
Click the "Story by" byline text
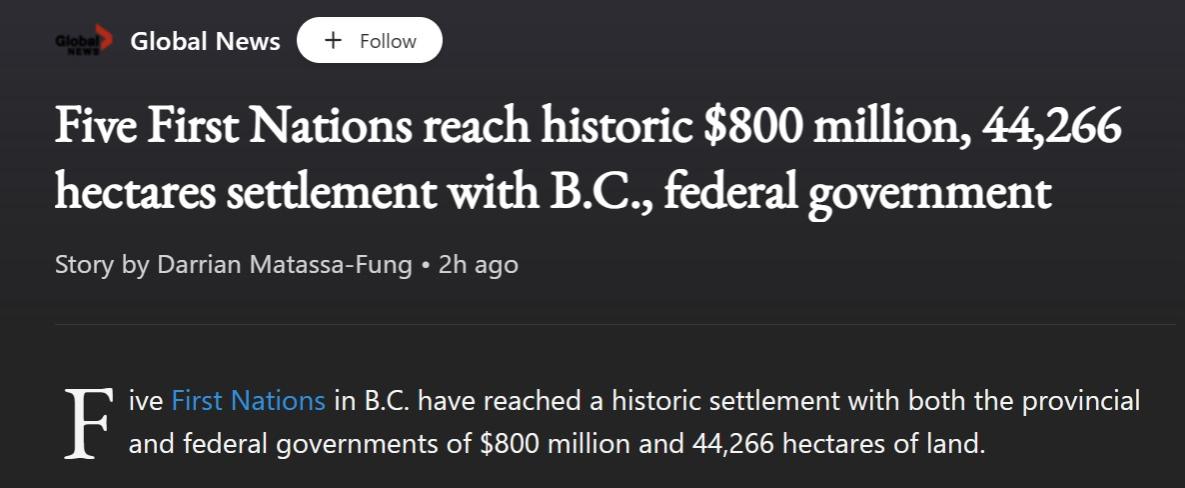coord(86,265)
